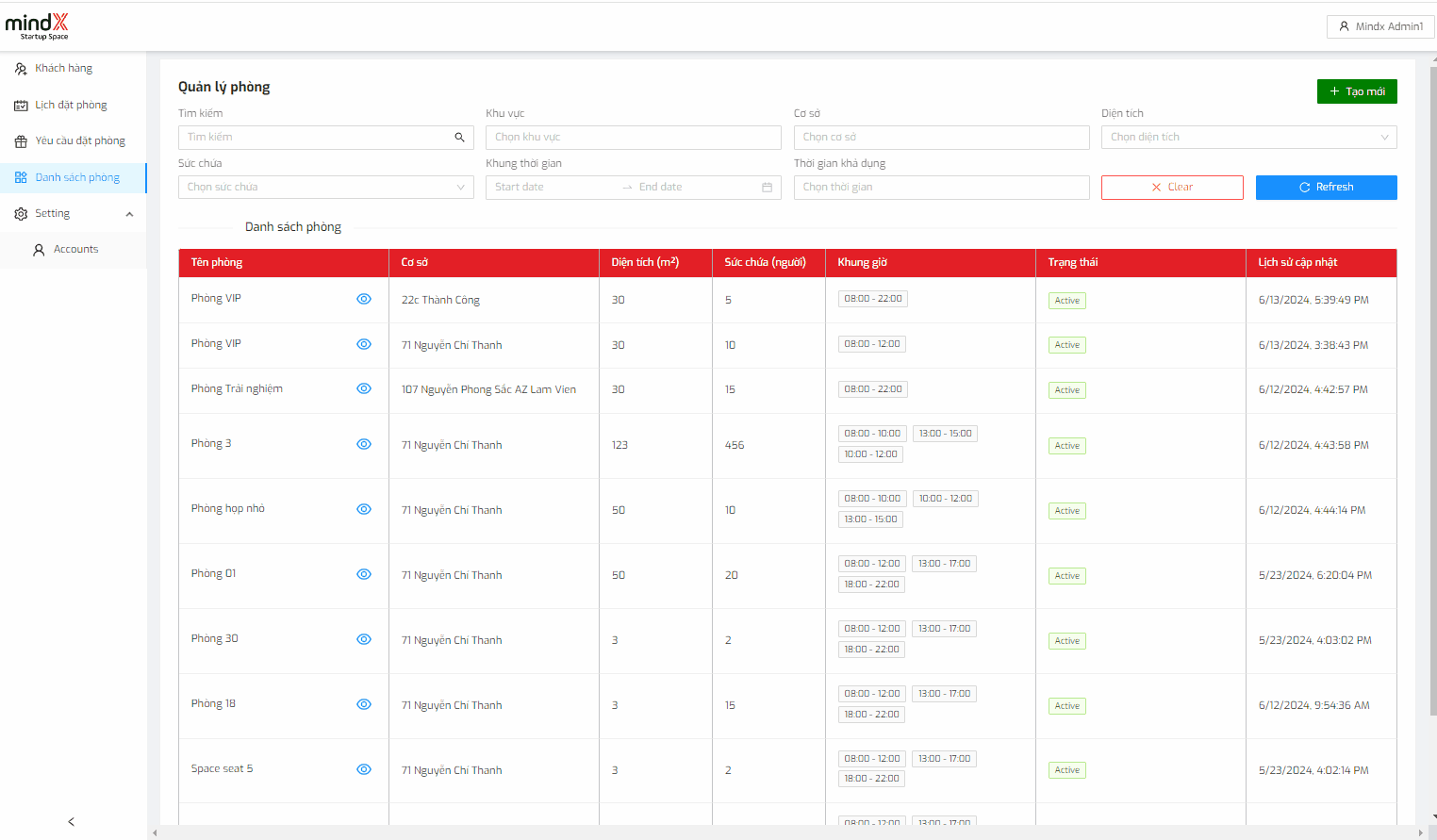The height and width of the screenshot is (840, 1437).
Task: Click the Lịch đặt phòng calendar icon
Action: tap(21, 106)
